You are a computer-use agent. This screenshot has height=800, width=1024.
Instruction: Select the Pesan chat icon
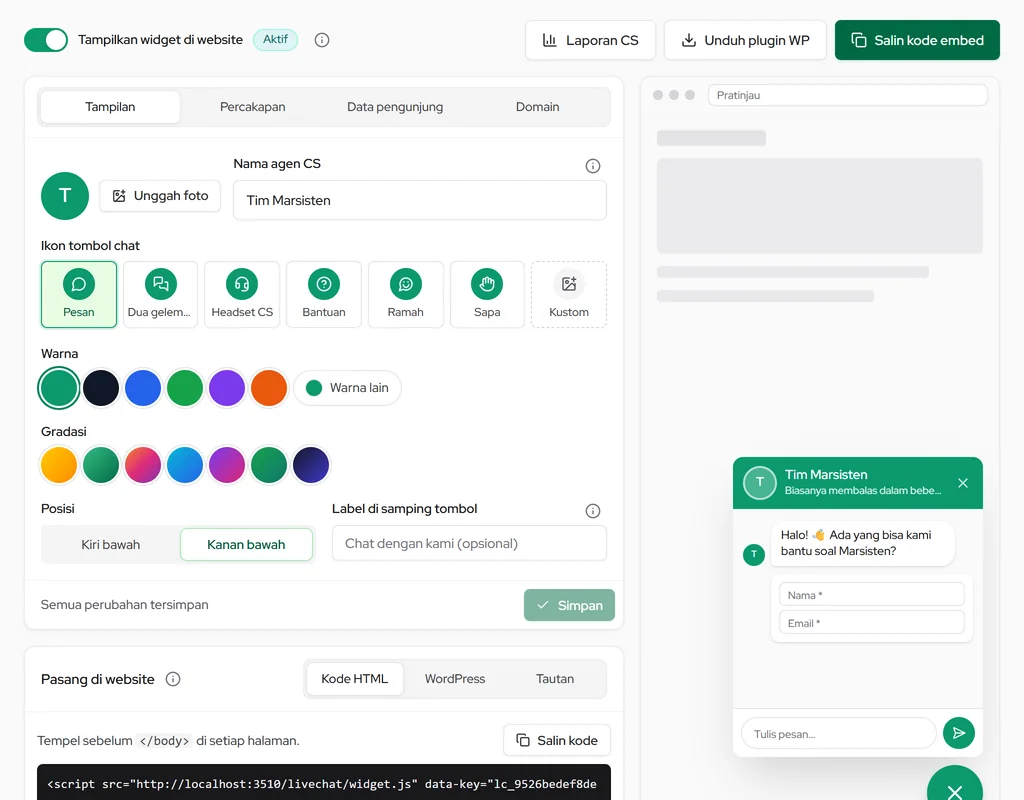pyautogui.click(x=79, y=295)
